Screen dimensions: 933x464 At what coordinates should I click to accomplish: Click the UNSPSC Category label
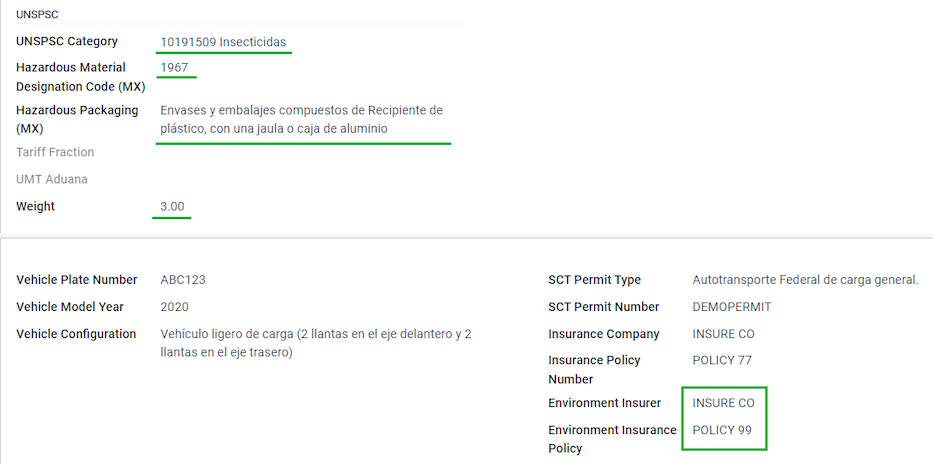67,42
